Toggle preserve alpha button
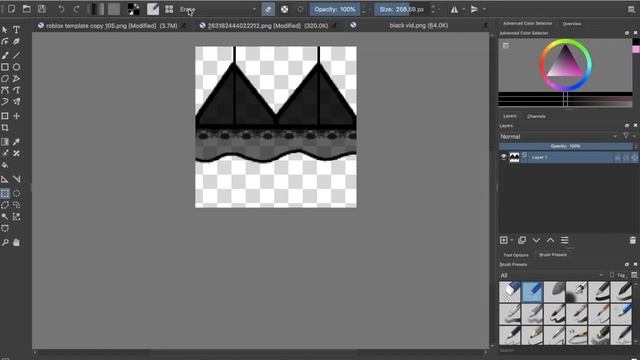640x360 pixels. pyautogui.click(x=284, y=9)
